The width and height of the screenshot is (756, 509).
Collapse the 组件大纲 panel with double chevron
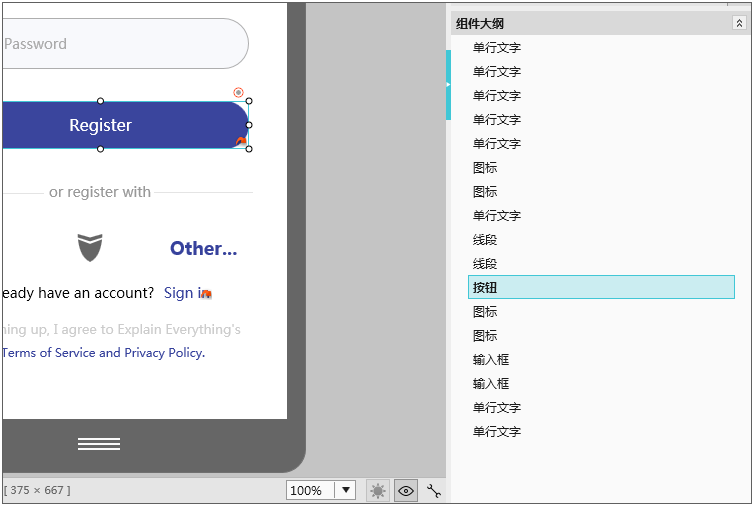pos(739,23)
